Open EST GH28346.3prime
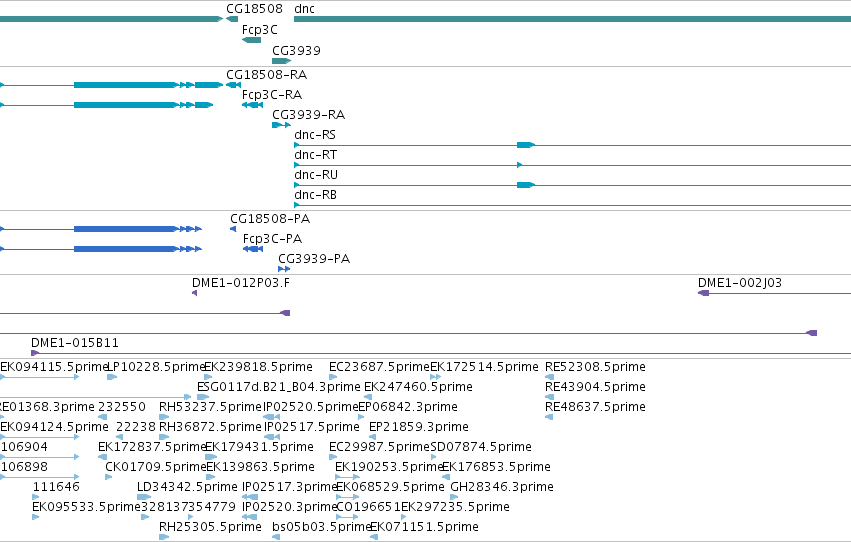851x542 pixels. click(502, 487)
